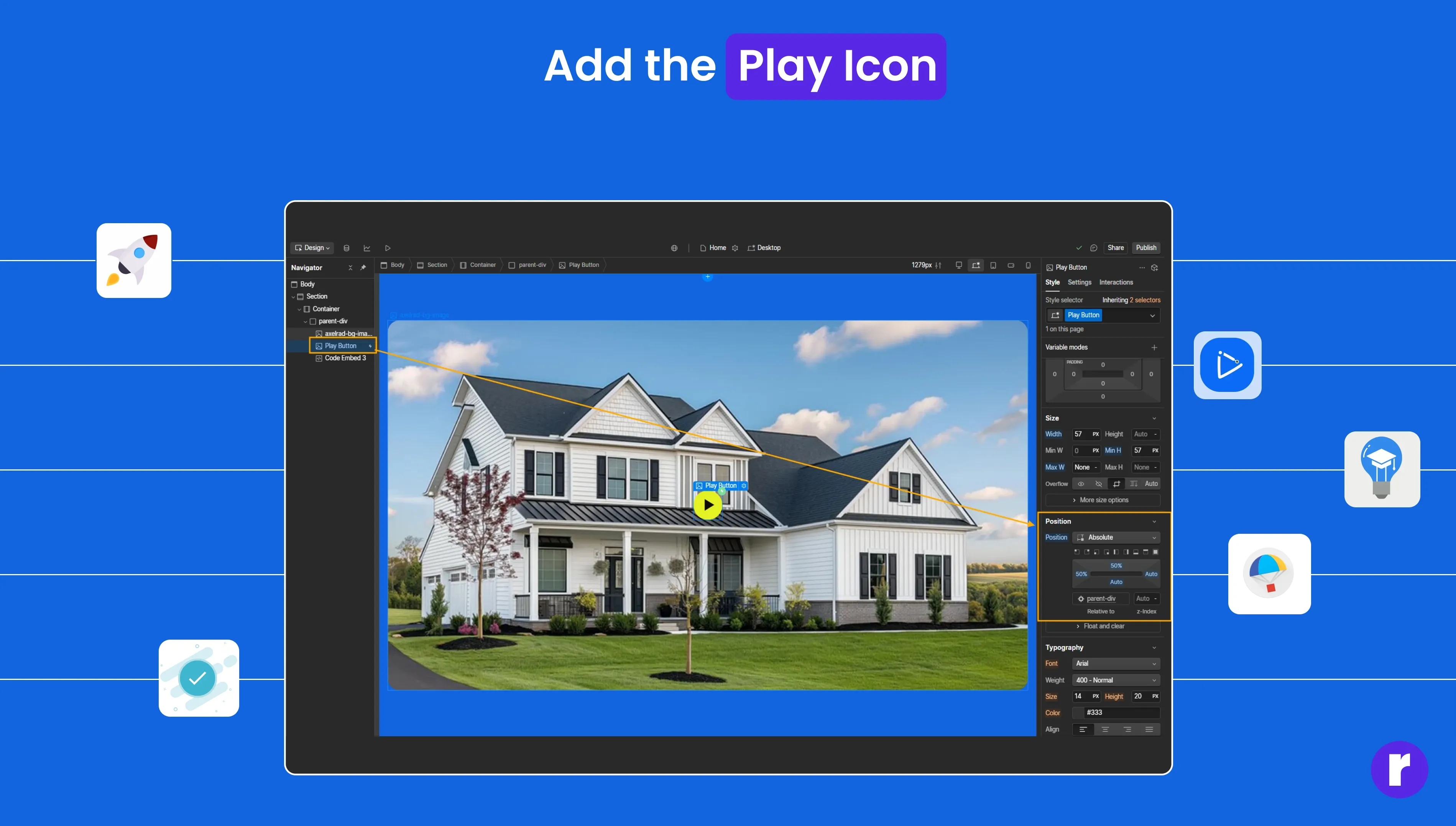Click the create component cube icon
This screenshot has height=826, width=1456.
[x=1154, y=268]
